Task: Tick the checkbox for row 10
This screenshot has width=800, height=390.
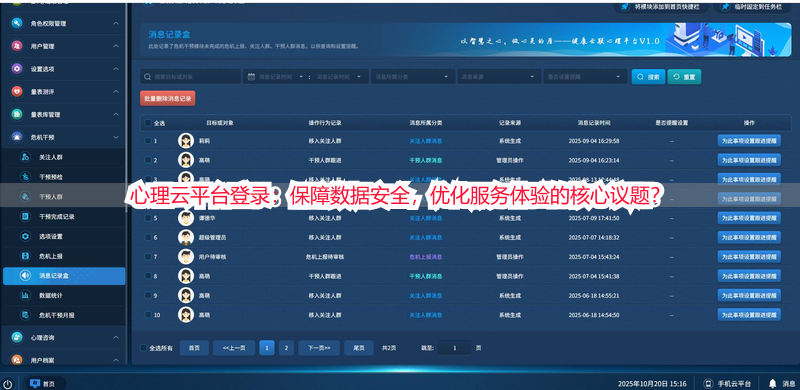Action: 148,315
